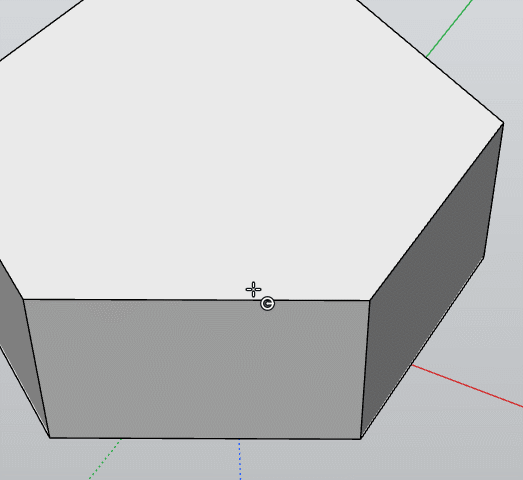Select the back-right top edge of the hexagon
The width and height of the screenshot is (523, 480).
pyautogui.click(x=430, y=62)
